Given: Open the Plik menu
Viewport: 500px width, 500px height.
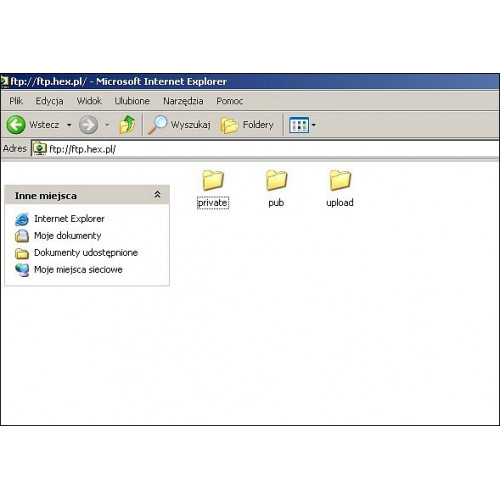Looking at the screenshot, I should (16, 101).
